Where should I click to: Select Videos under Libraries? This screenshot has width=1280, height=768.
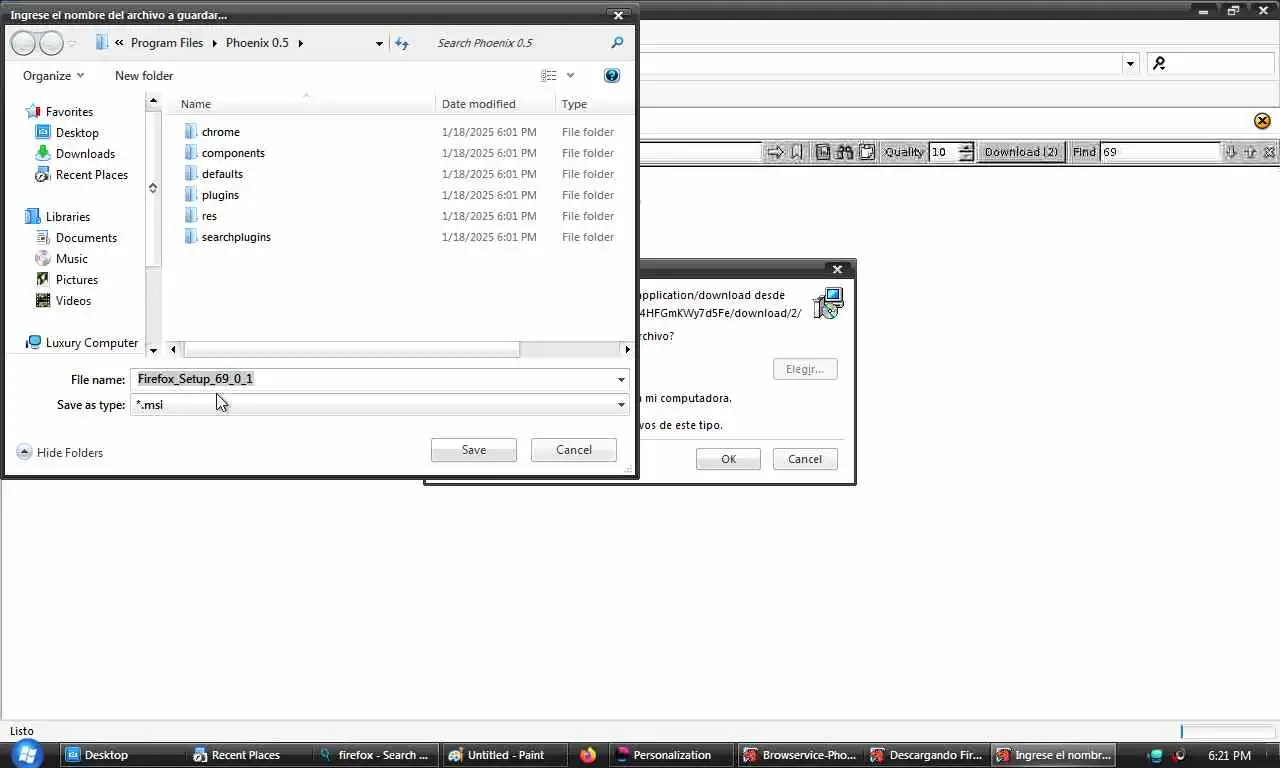(73, 301)
